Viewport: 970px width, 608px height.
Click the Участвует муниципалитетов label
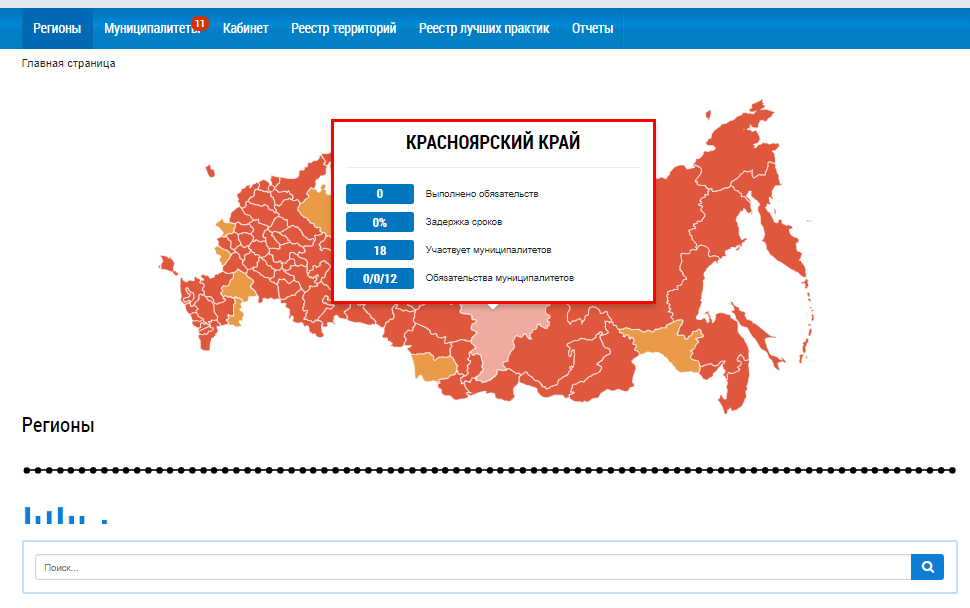488,250
